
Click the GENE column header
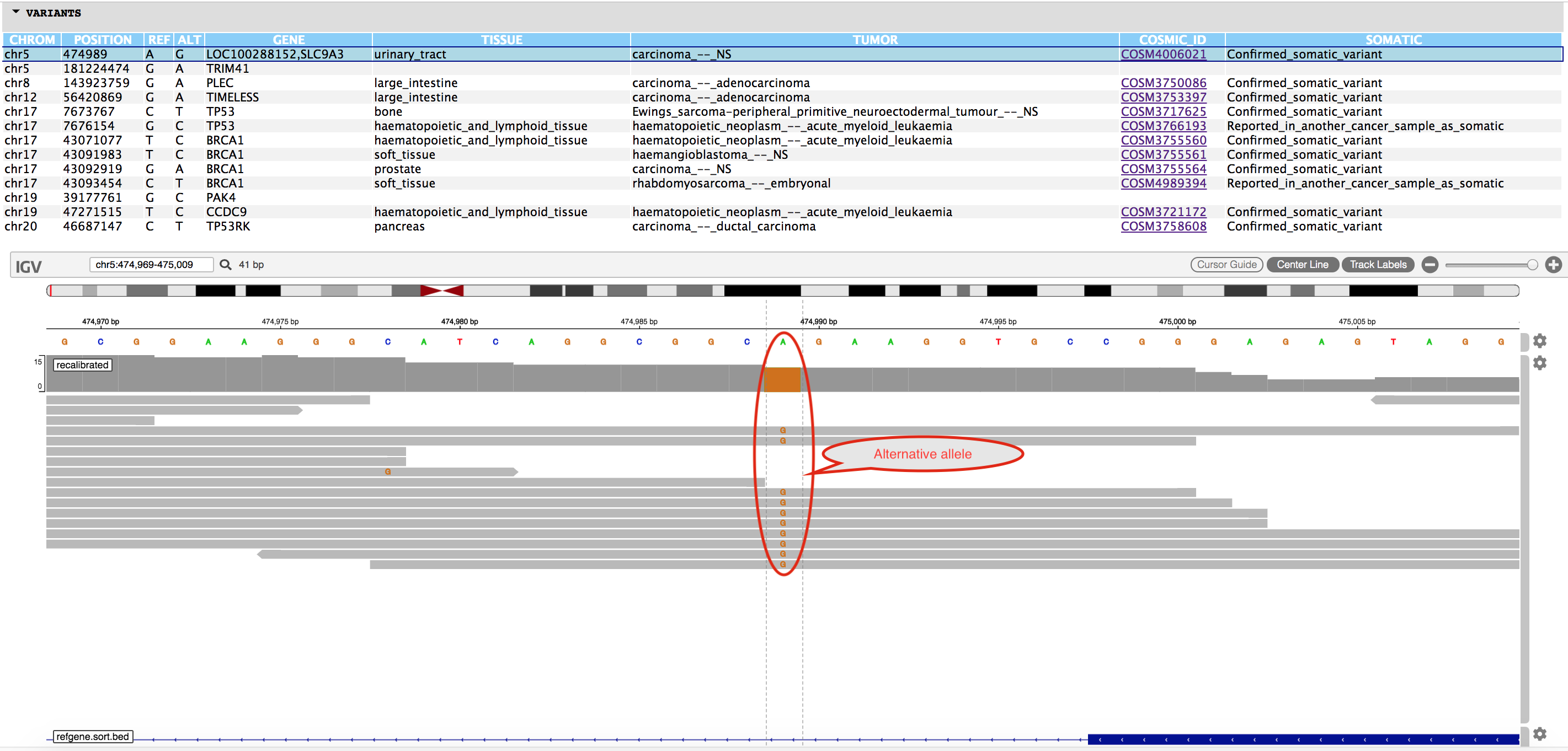coord(289,40)
